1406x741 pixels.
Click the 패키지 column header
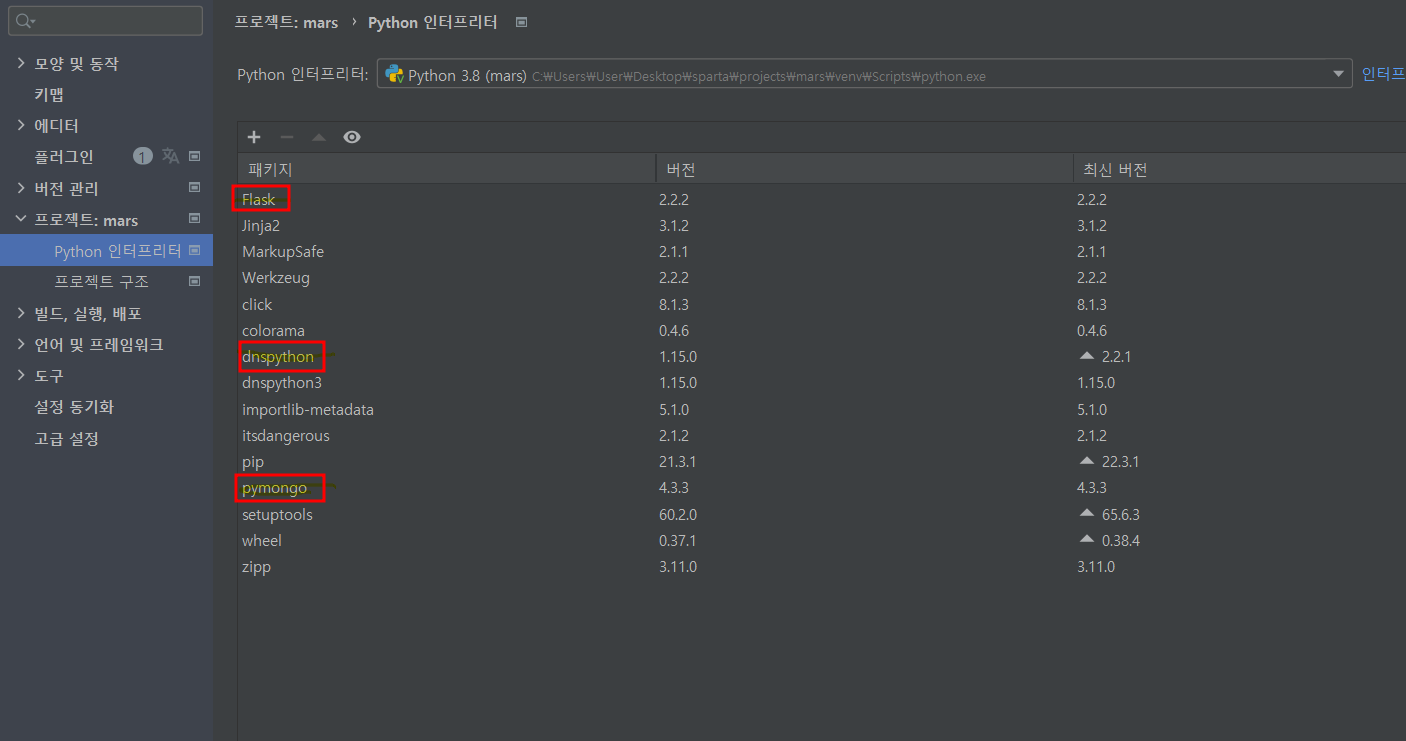click(x=447, y=169)
